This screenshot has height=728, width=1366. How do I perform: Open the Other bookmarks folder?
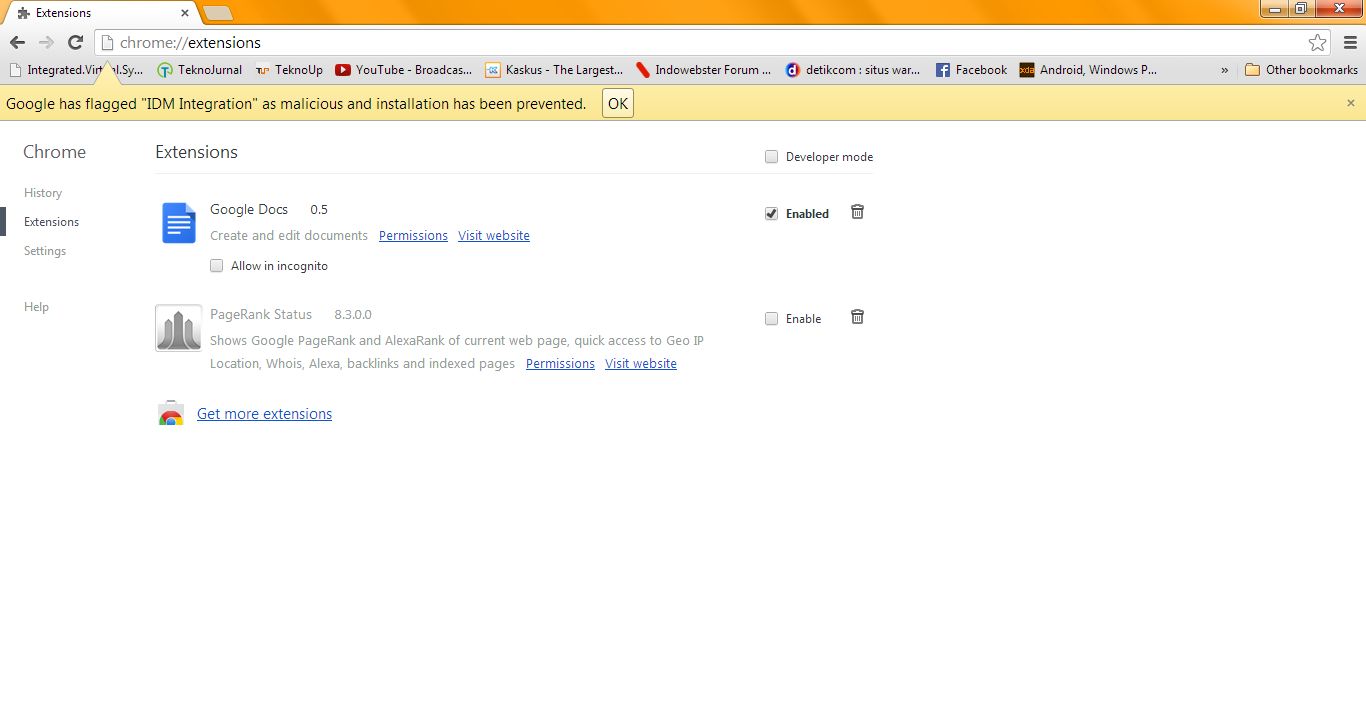tap(1300, 70)
